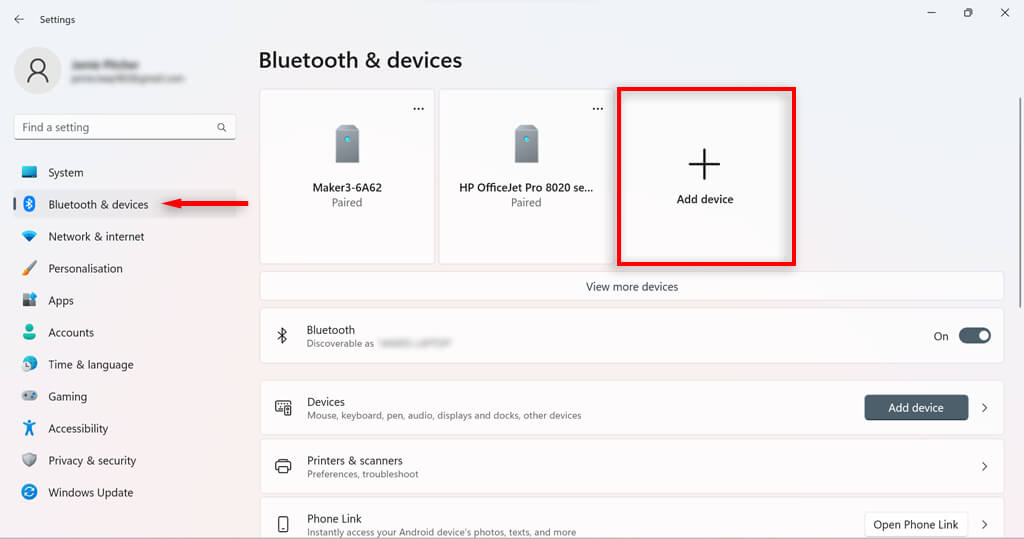Click the Open Phone Link button
1024x539 pixels.
pos(915,524)
